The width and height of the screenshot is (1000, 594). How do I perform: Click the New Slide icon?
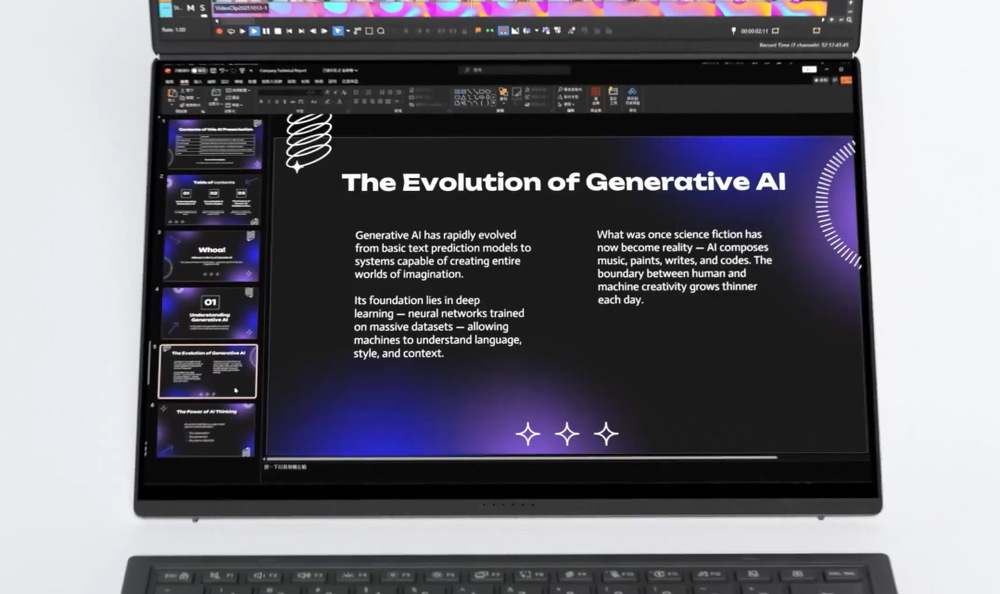216,92
